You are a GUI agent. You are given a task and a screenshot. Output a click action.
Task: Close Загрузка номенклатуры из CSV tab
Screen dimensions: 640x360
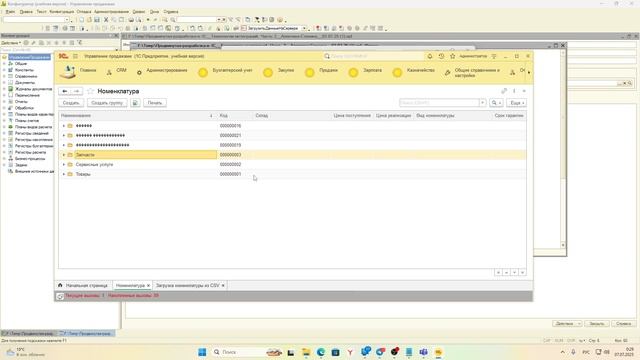(x=223, y=285)
